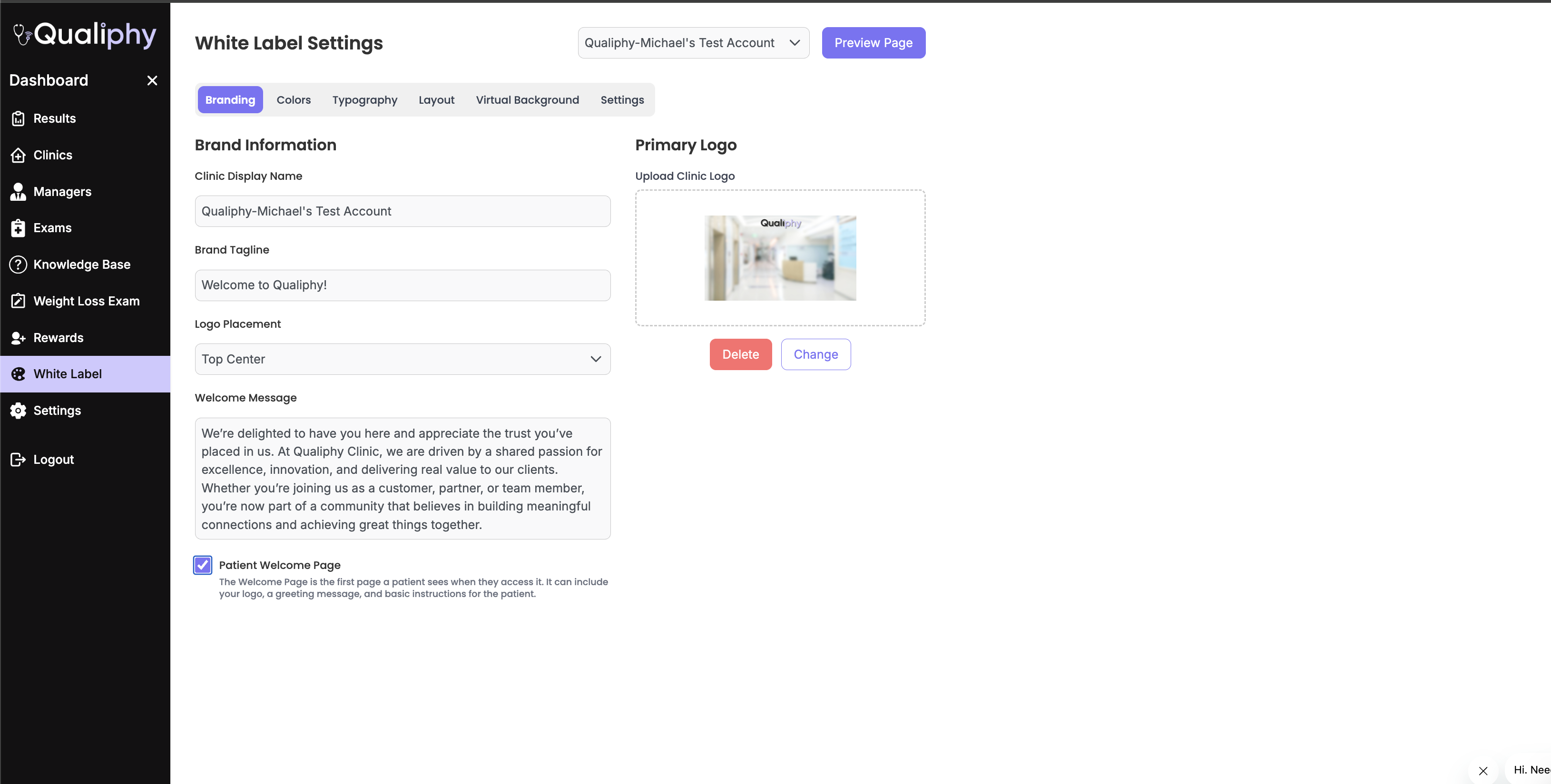Open Results via its clipboard icon
This screenshot has height=784, width=1551.
coord(18,118)
